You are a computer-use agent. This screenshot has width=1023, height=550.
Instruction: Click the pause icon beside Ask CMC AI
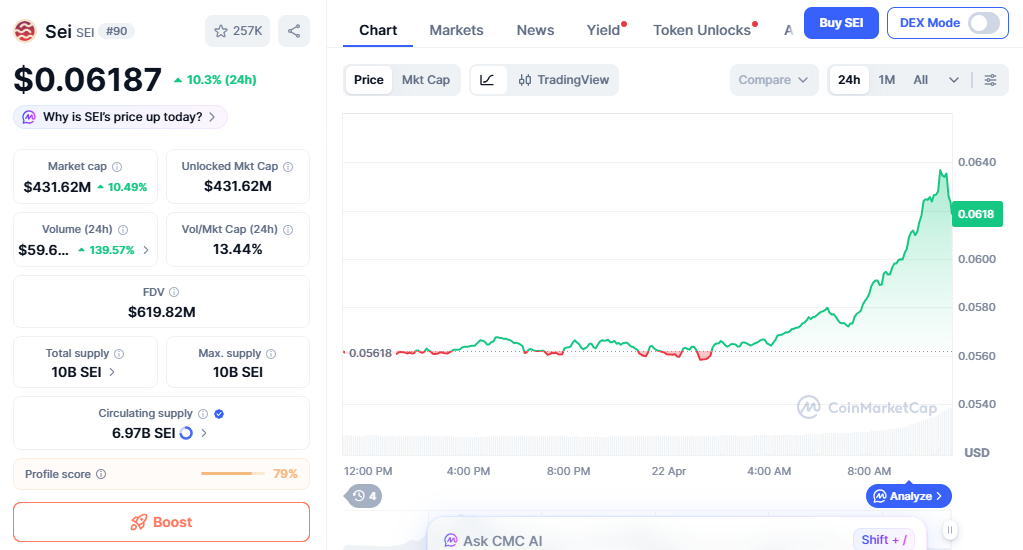tap(950, 530)
